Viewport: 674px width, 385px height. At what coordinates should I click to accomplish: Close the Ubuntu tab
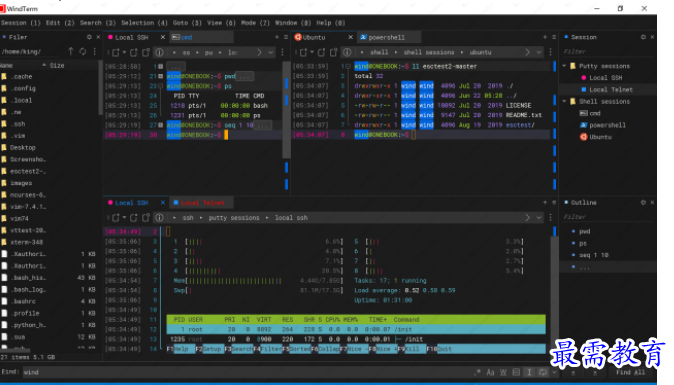350,37
